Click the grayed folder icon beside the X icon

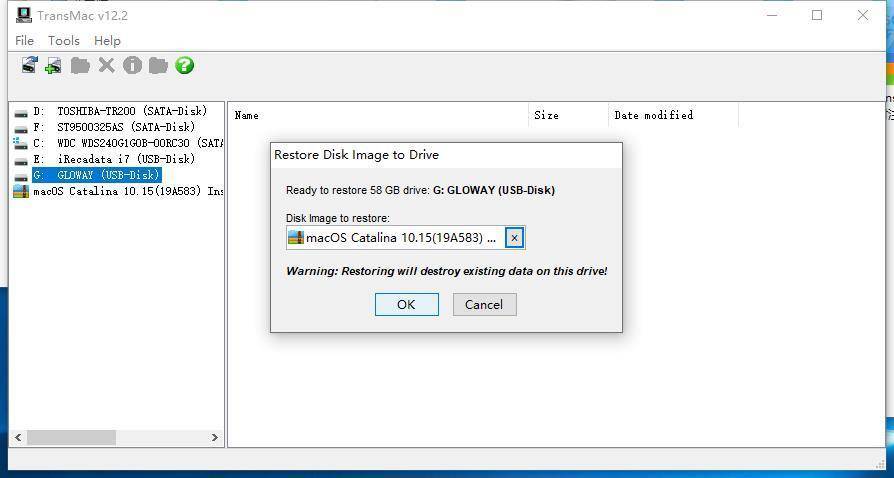click(x=80, y=66)
